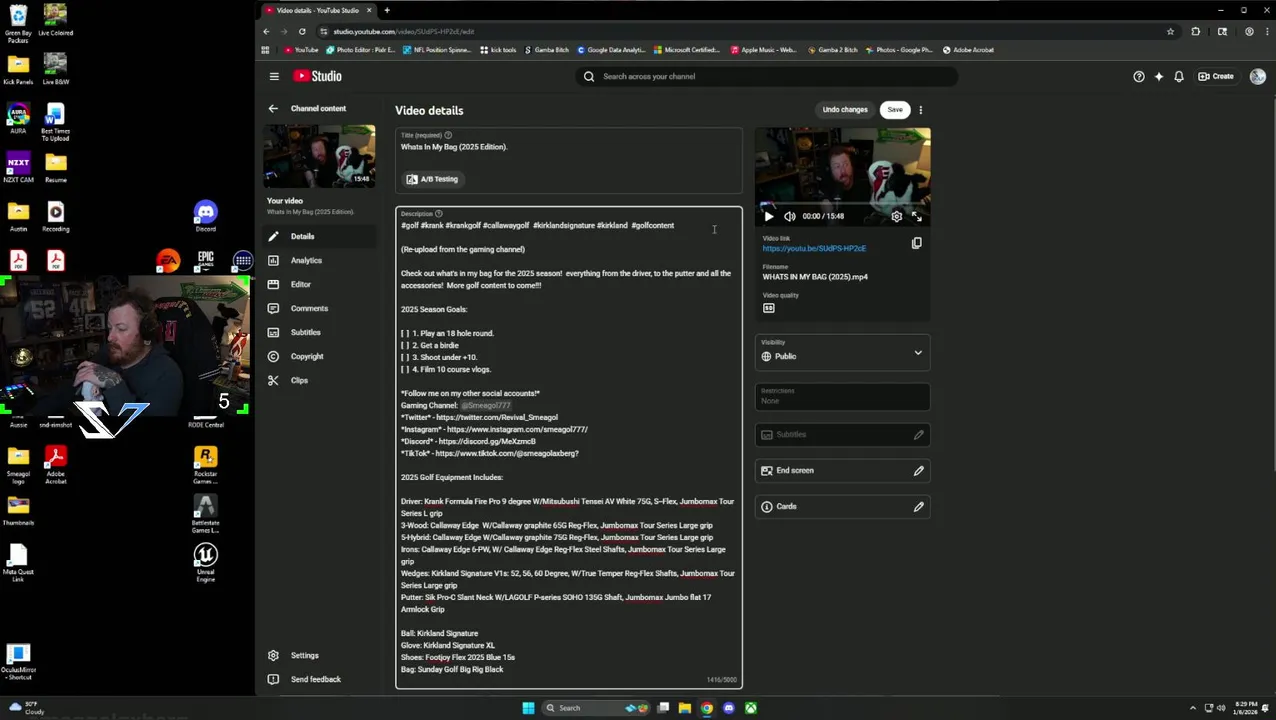Click the YouTube Studio logo
1276x720 pixels.
click(x=317, y=76)
